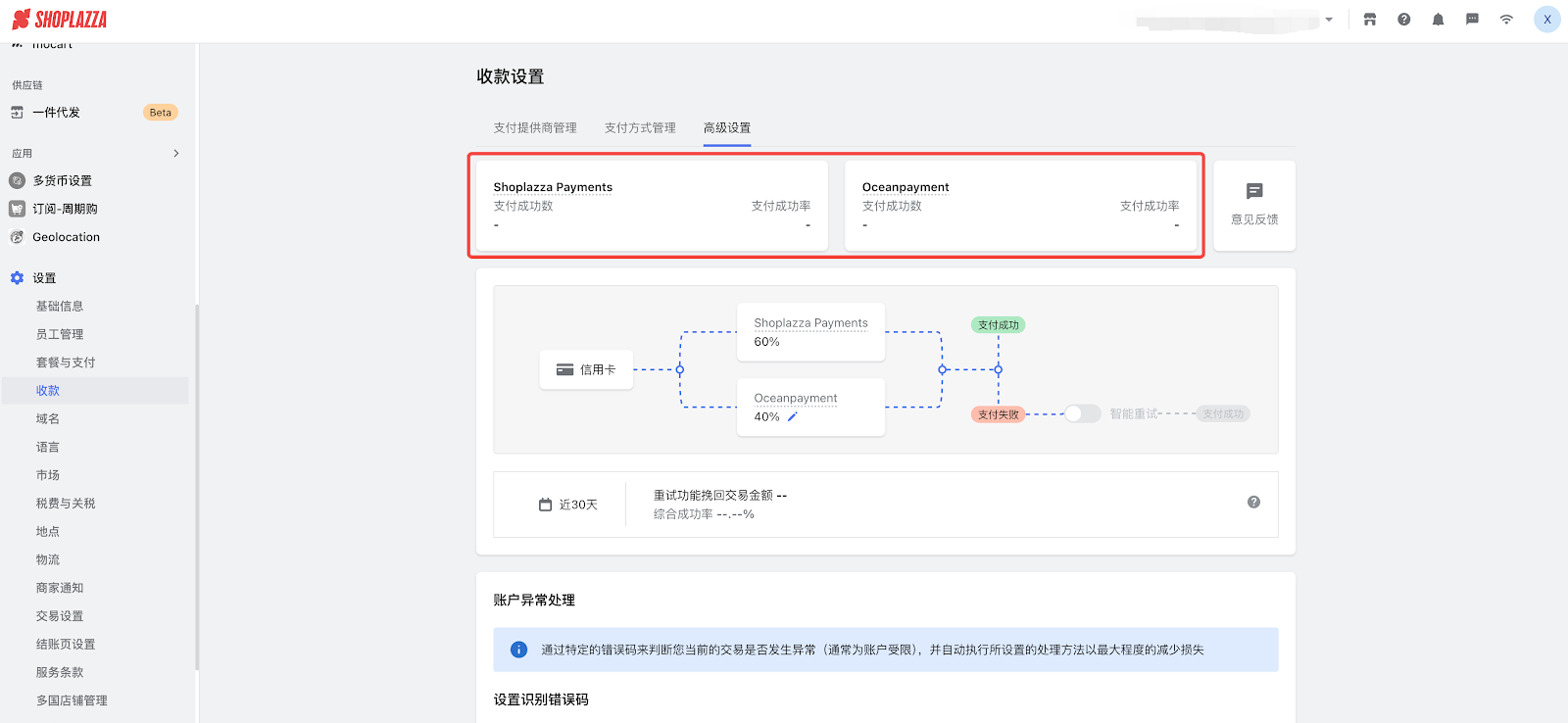1568x723 pixels.
Task: Go to 交易设置 settings
Action: coord(60,616)
